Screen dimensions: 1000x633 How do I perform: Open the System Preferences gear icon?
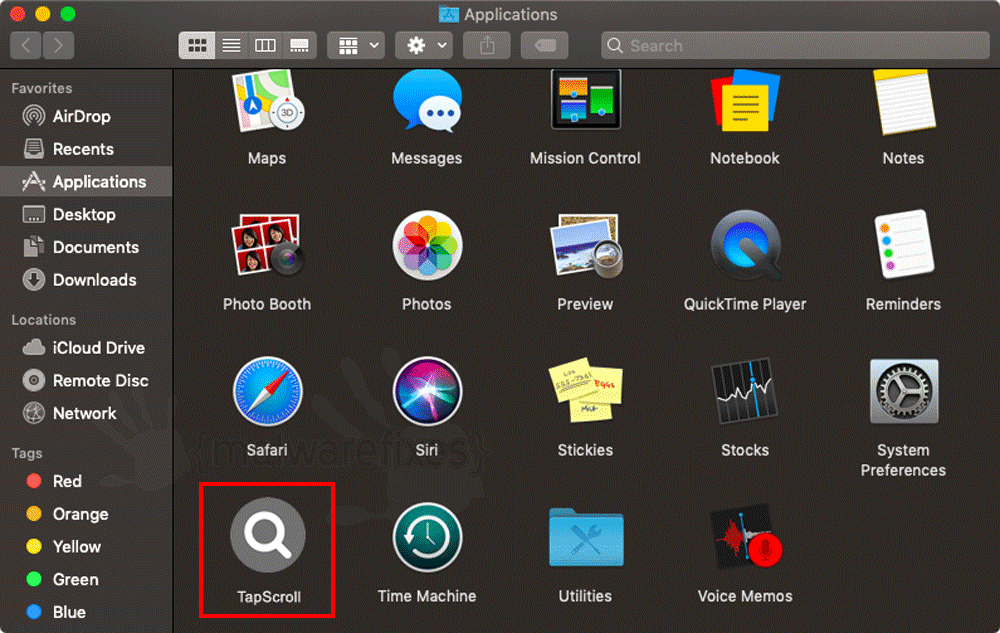point(904,391)
